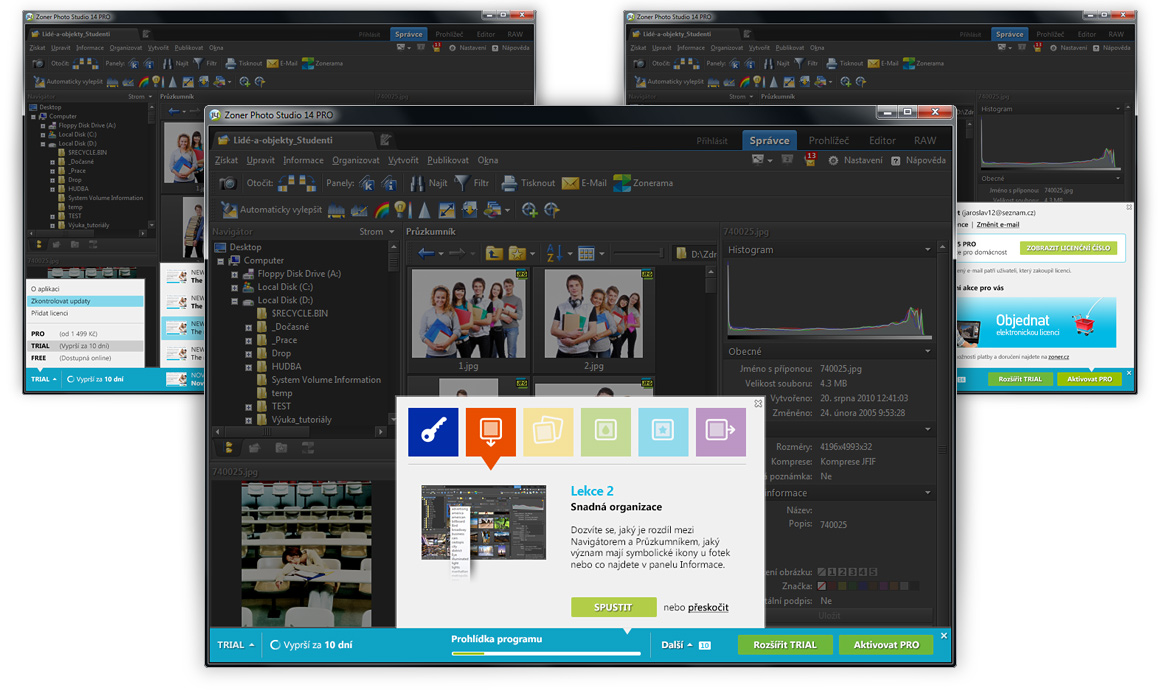Click the blue key lesson tile
The image size is (1160, 692).
tap(434, 431)
